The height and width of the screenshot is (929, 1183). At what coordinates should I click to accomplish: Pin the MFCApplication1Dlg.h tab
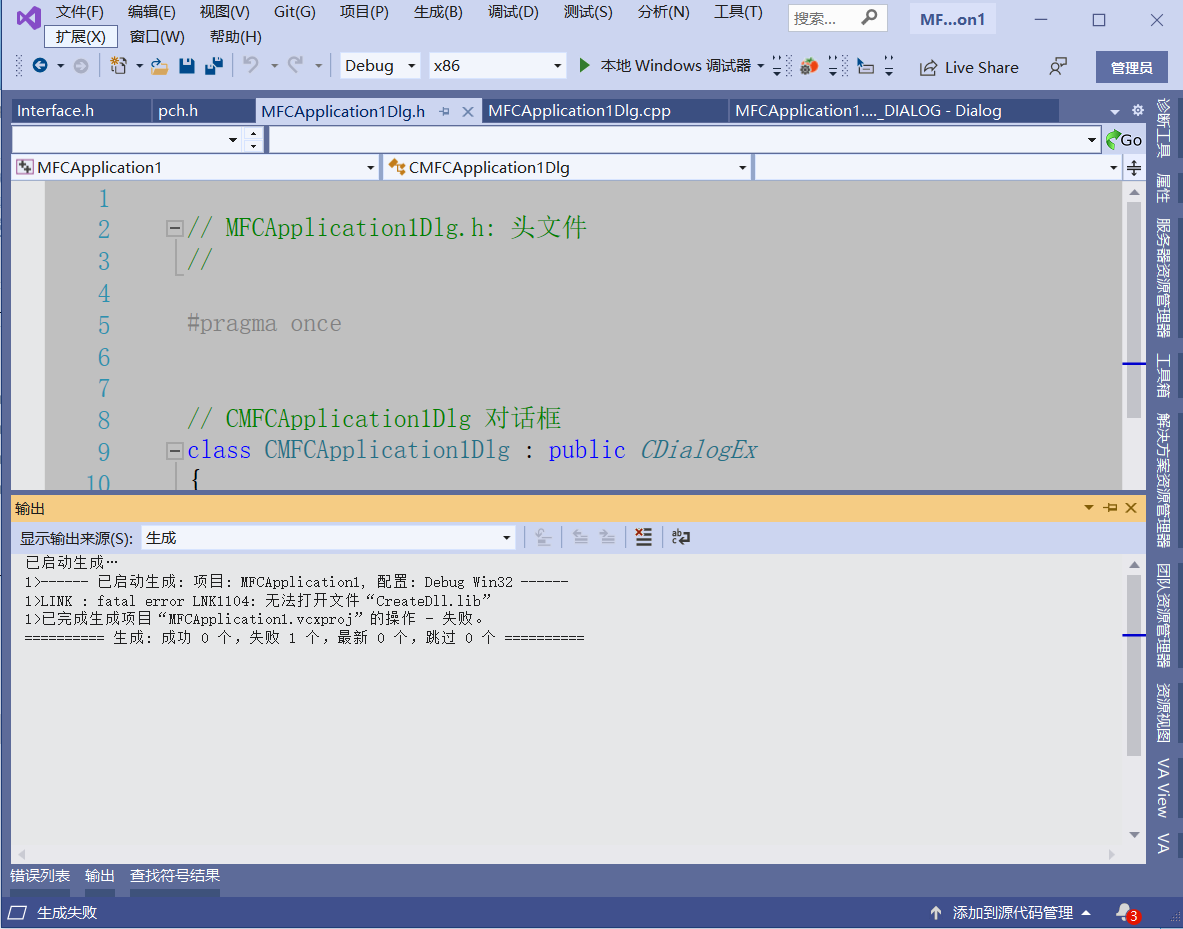pos(444,112)
